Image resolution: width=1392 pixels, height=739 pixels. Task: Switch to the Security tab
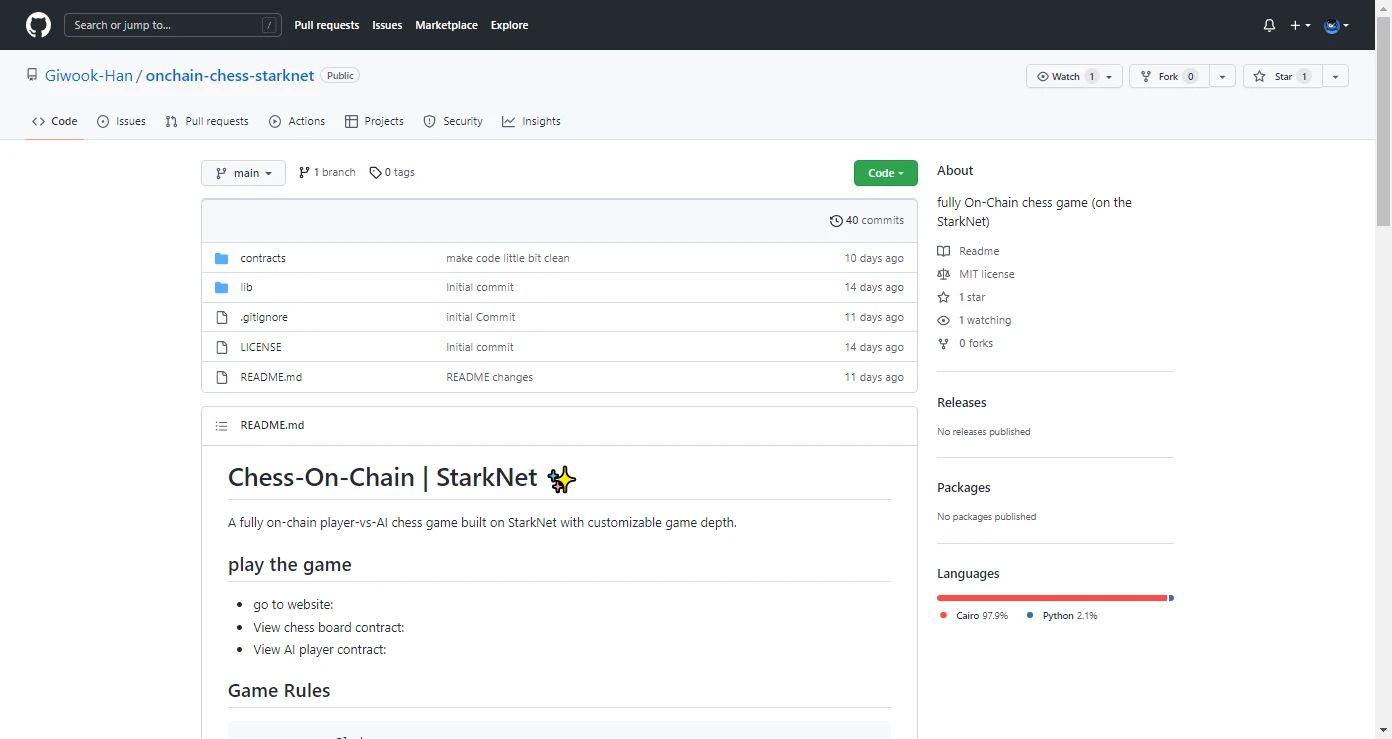click(x=453, y=121)
